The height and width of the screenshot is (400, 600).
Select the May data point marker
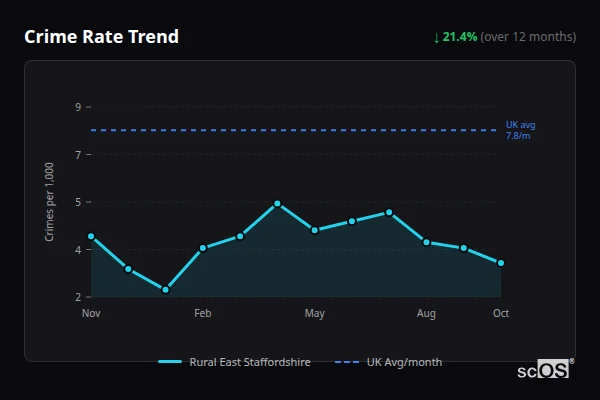pyautogui.click(x=315, y=230)
